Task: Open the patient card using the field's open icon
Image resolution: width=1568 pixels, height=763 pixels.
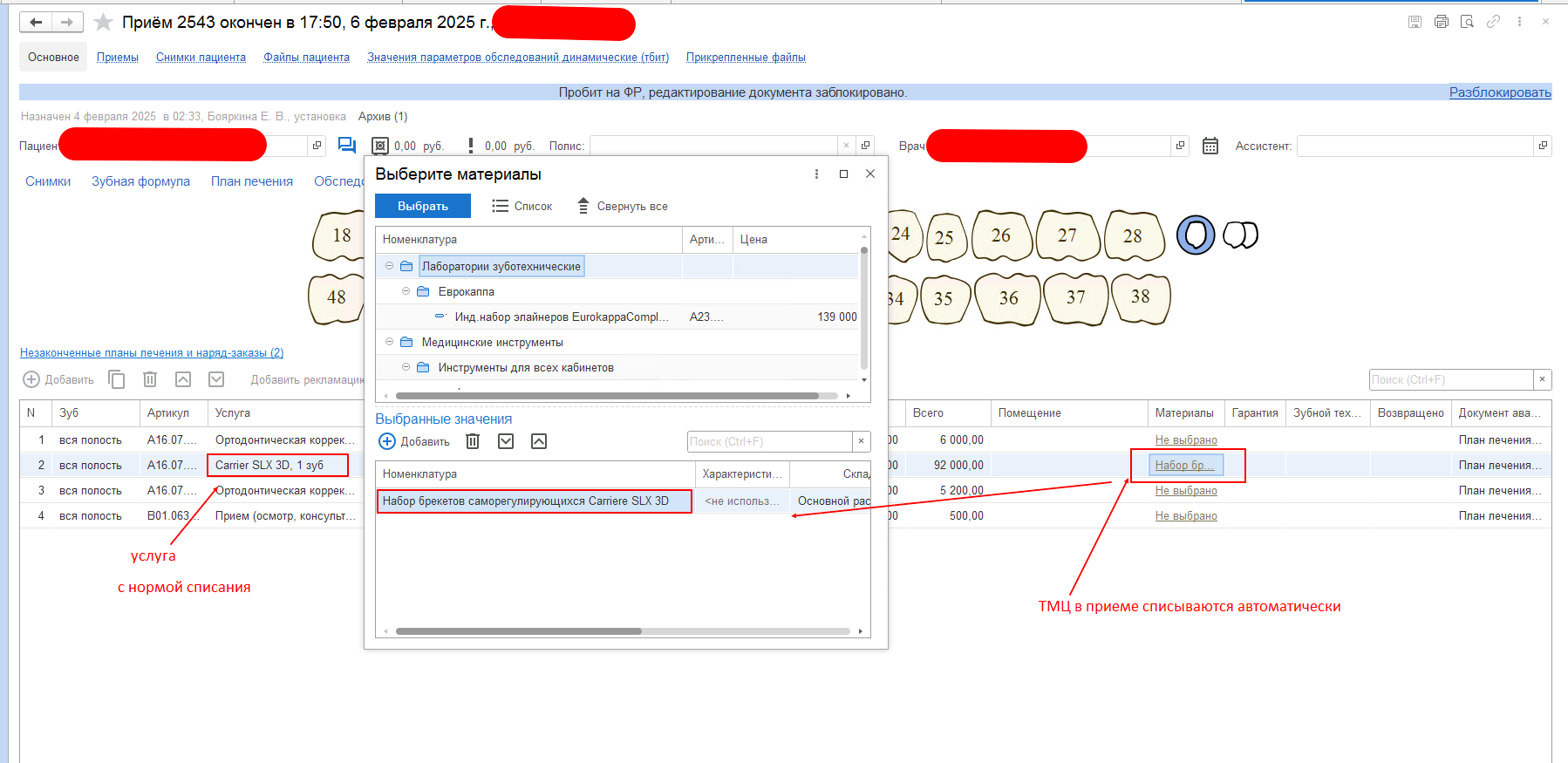Action: [x=317, y=146]
